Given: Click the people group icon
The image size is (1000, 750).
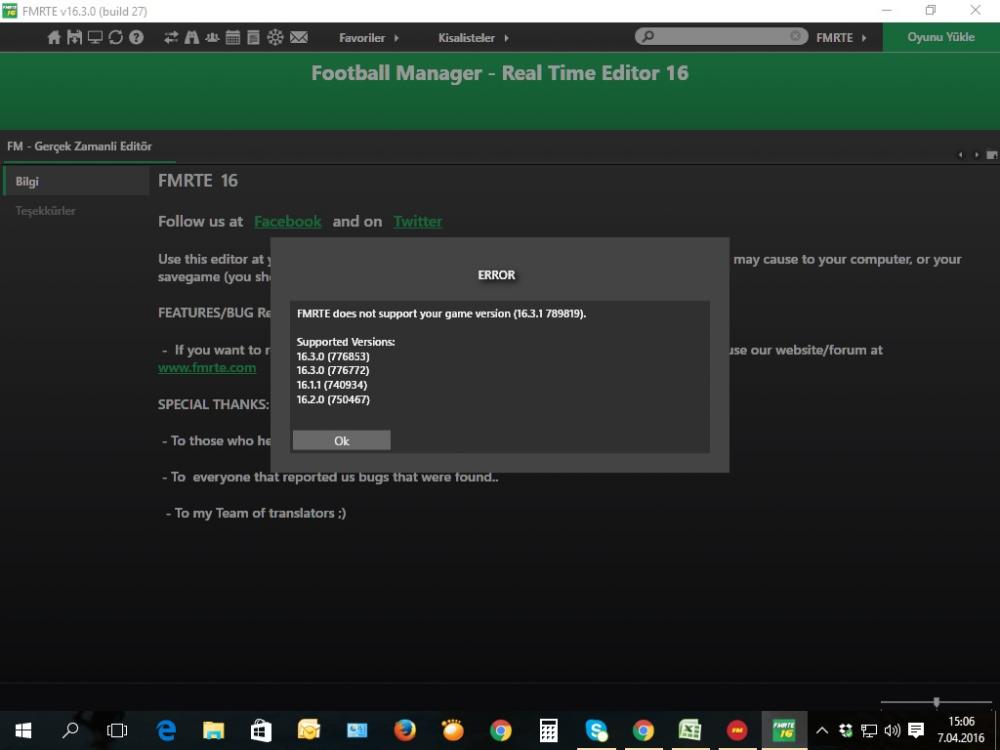Looking at the screenshot, I should (212, 38).
